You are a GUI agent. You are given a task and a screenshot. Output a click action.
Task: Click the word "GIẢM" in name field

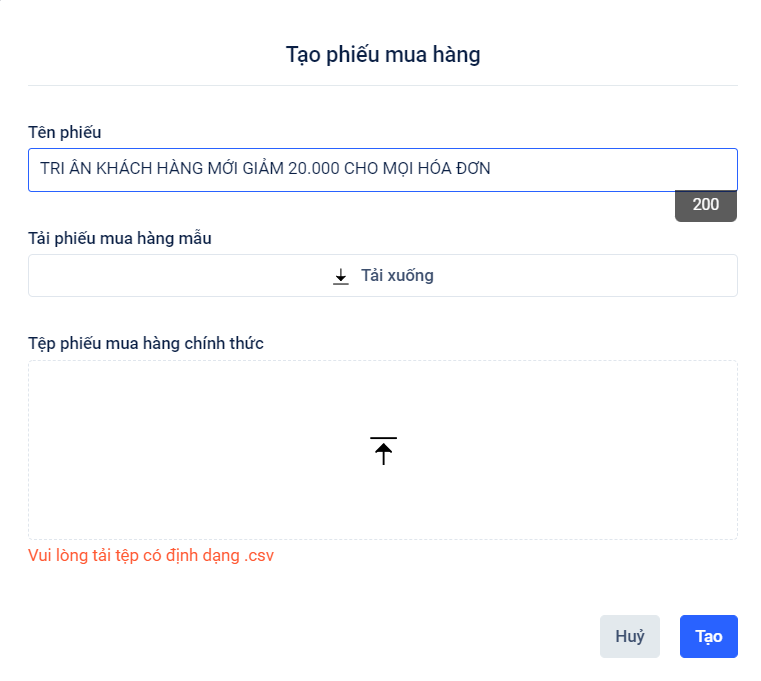point(263,169)
